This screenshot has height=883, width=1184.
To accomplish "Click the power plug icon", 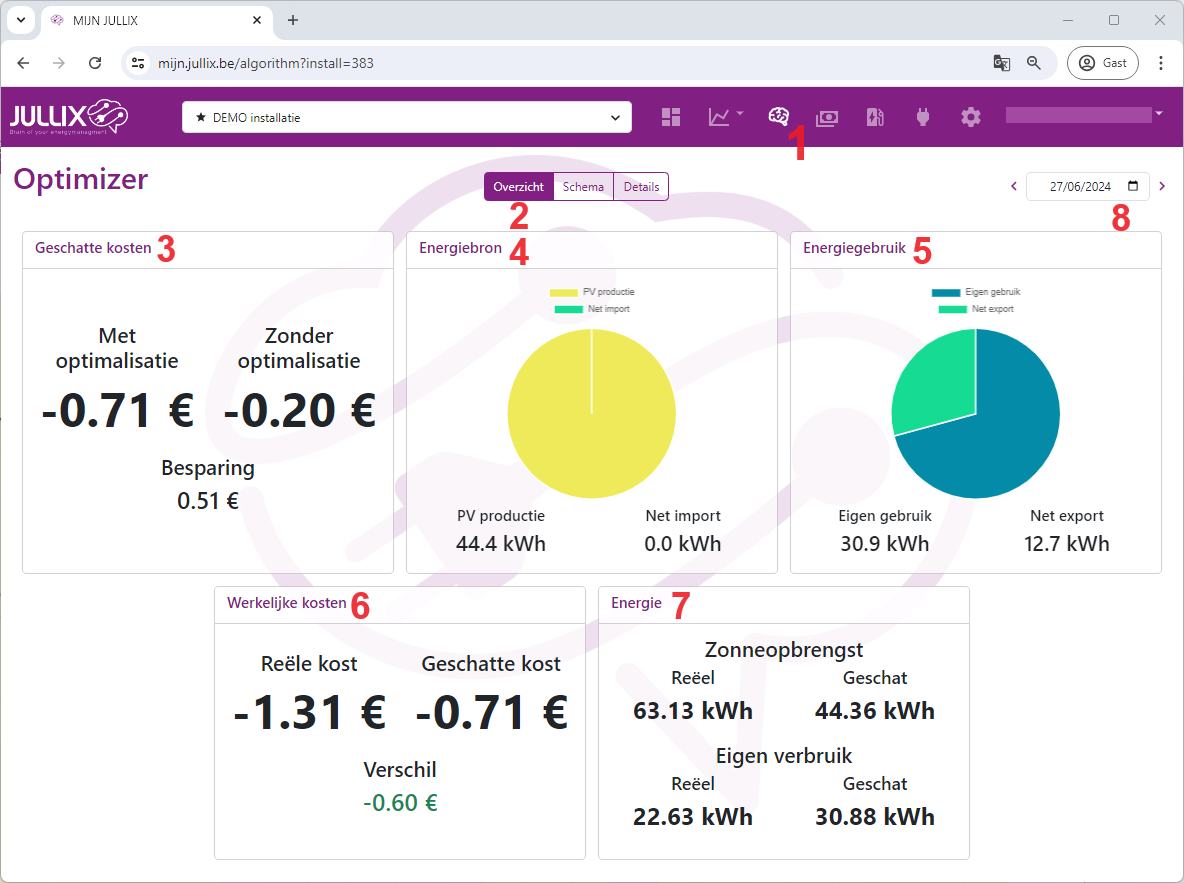I will pos(922,117).
